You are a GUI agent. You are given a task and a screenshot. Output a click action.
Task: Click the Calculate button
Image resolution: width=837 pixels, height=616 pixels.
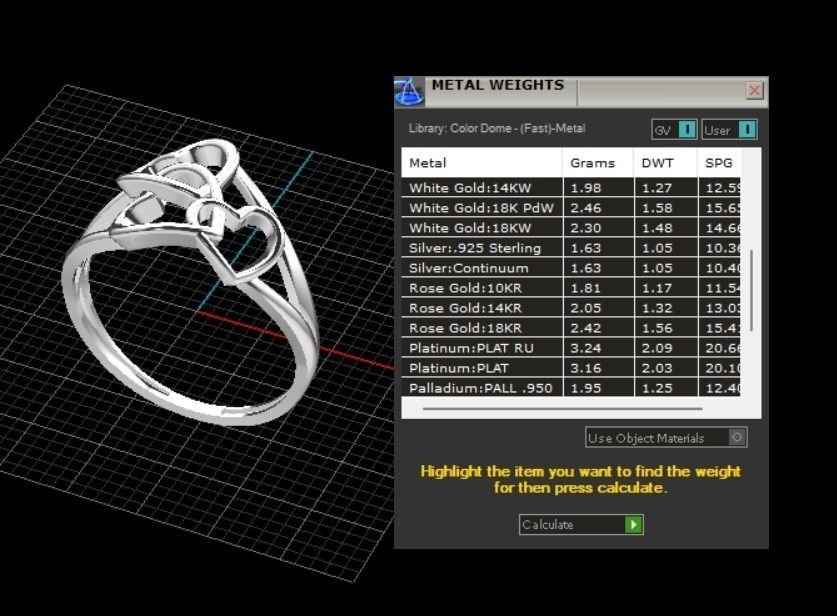tap(581, 525)
